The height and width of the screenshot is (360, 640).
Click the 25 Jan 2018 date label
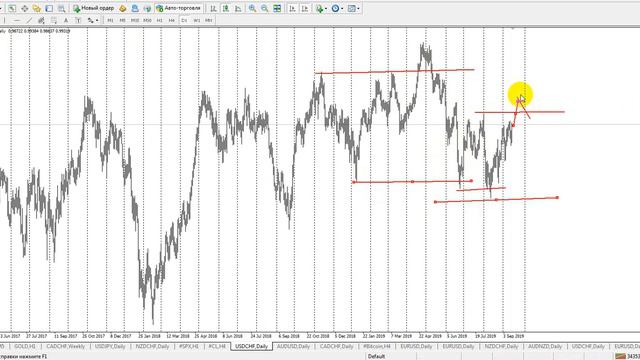149,336
